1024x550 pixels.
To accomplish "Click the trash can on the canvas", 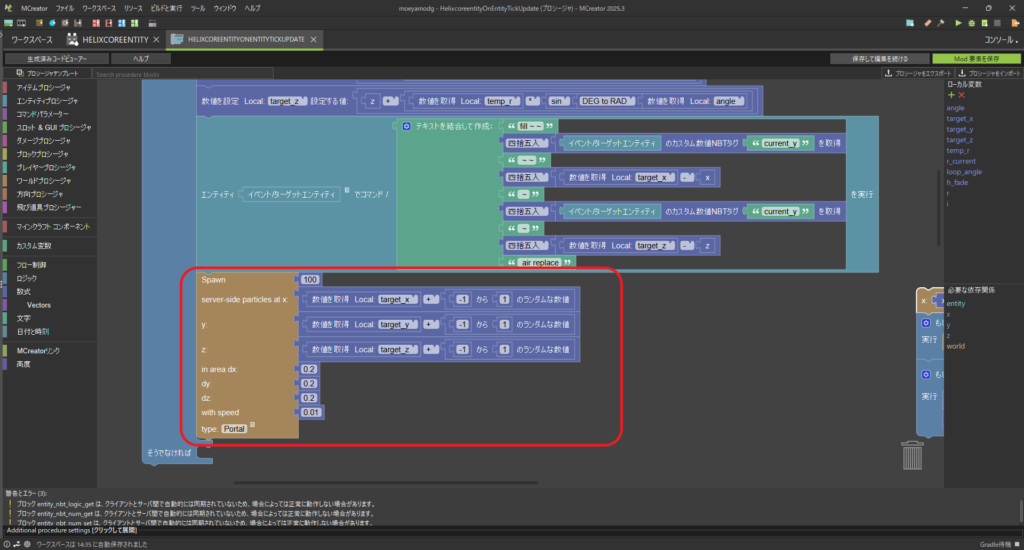I will tap(912, 455).
